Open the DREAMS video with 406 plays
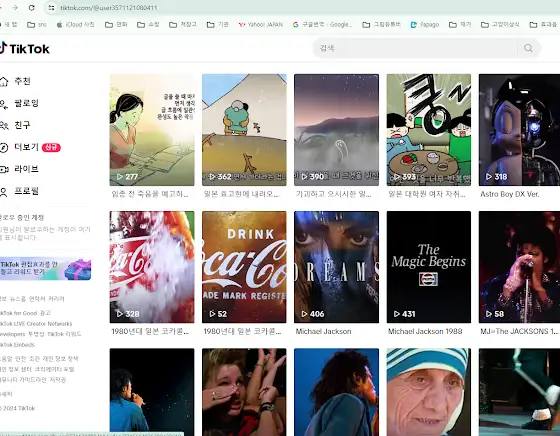The height and width of the screenshot is (436, 560). point(336,267)
